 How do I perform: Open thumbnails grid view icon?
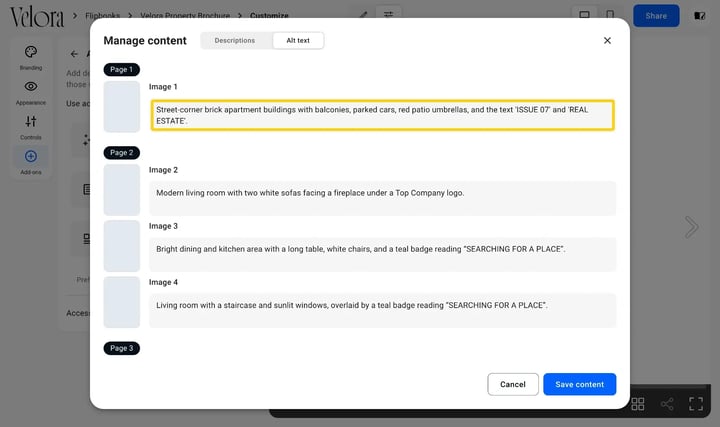coord(637,404)
